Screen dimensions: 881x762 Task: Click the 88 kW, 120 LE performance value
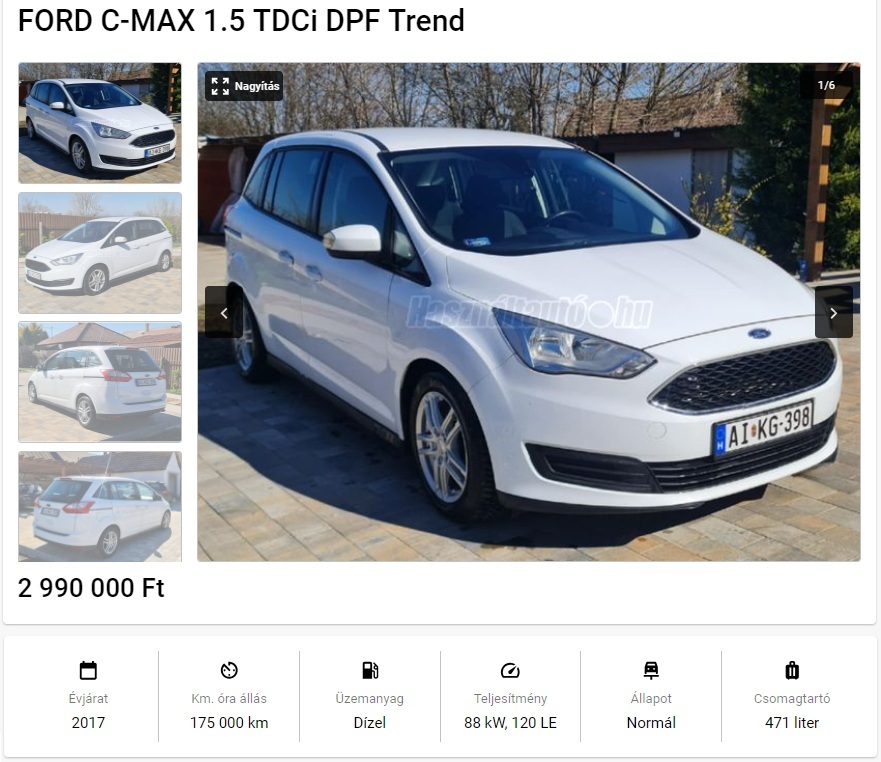(510, 723)
